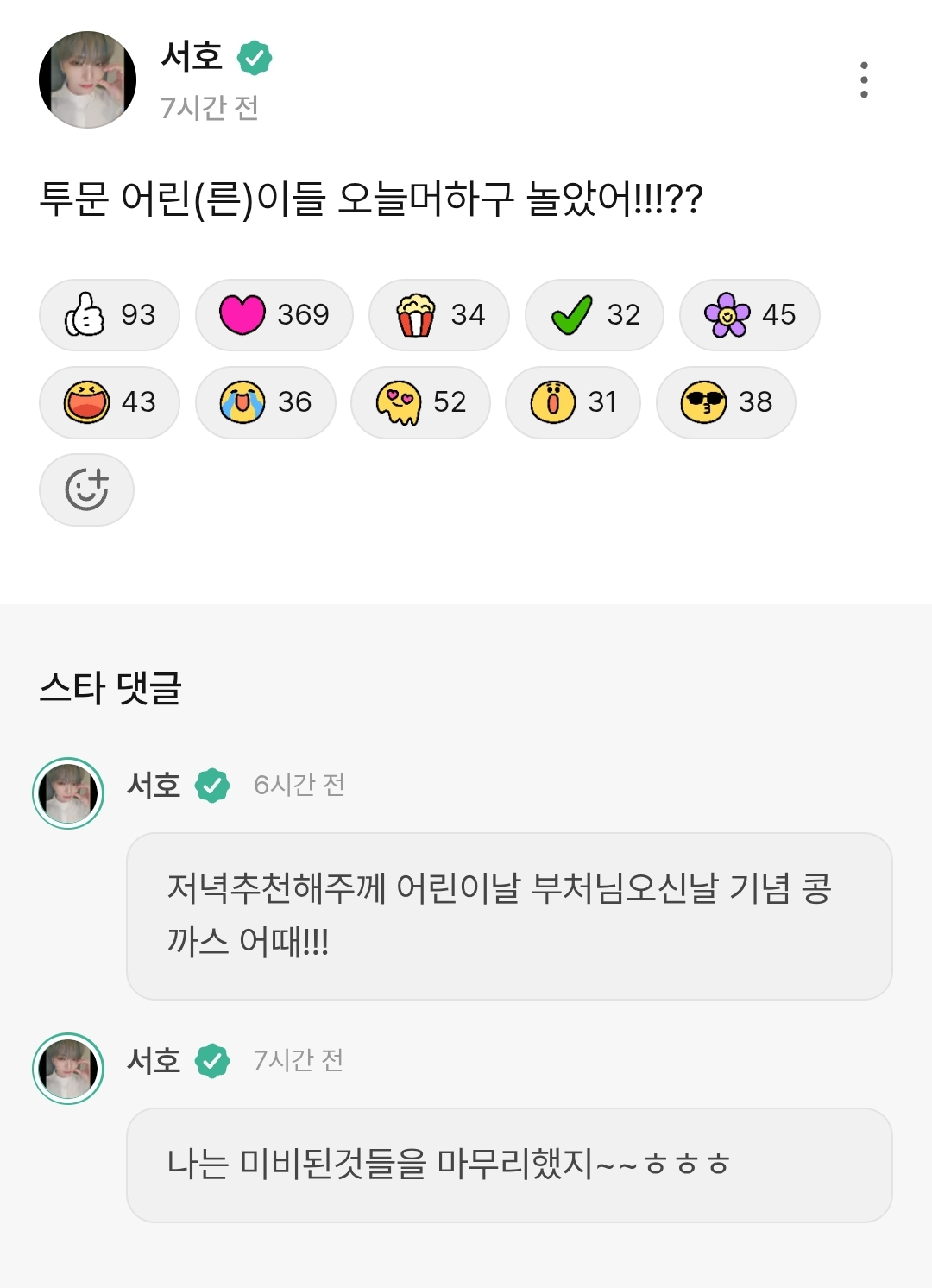
Task: Click the verified badge next to post author
Action: click(x=255, y=58)
